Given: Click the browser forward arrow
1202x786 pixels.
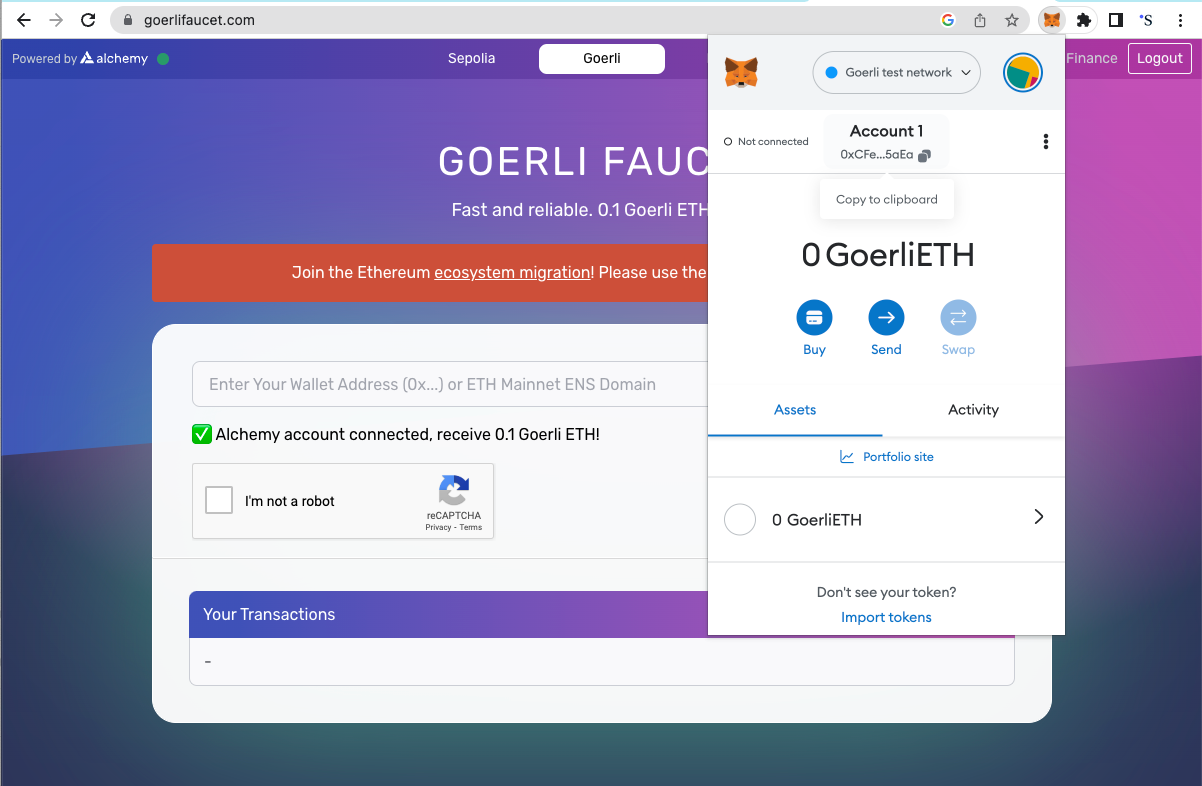Looking at the screenshot, I should tap(56, 20).
